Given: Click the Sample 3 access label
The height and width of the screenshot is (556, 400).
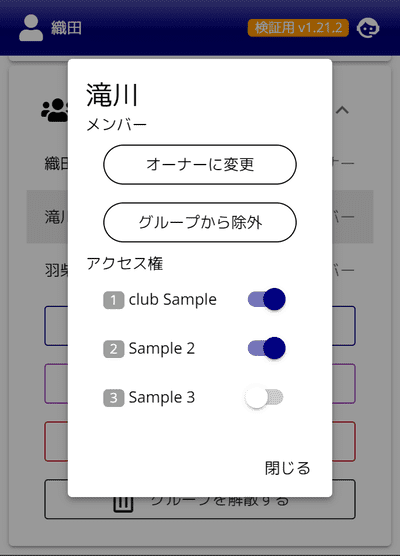Looking at the screenshot, I should click(x=162, y=397).
